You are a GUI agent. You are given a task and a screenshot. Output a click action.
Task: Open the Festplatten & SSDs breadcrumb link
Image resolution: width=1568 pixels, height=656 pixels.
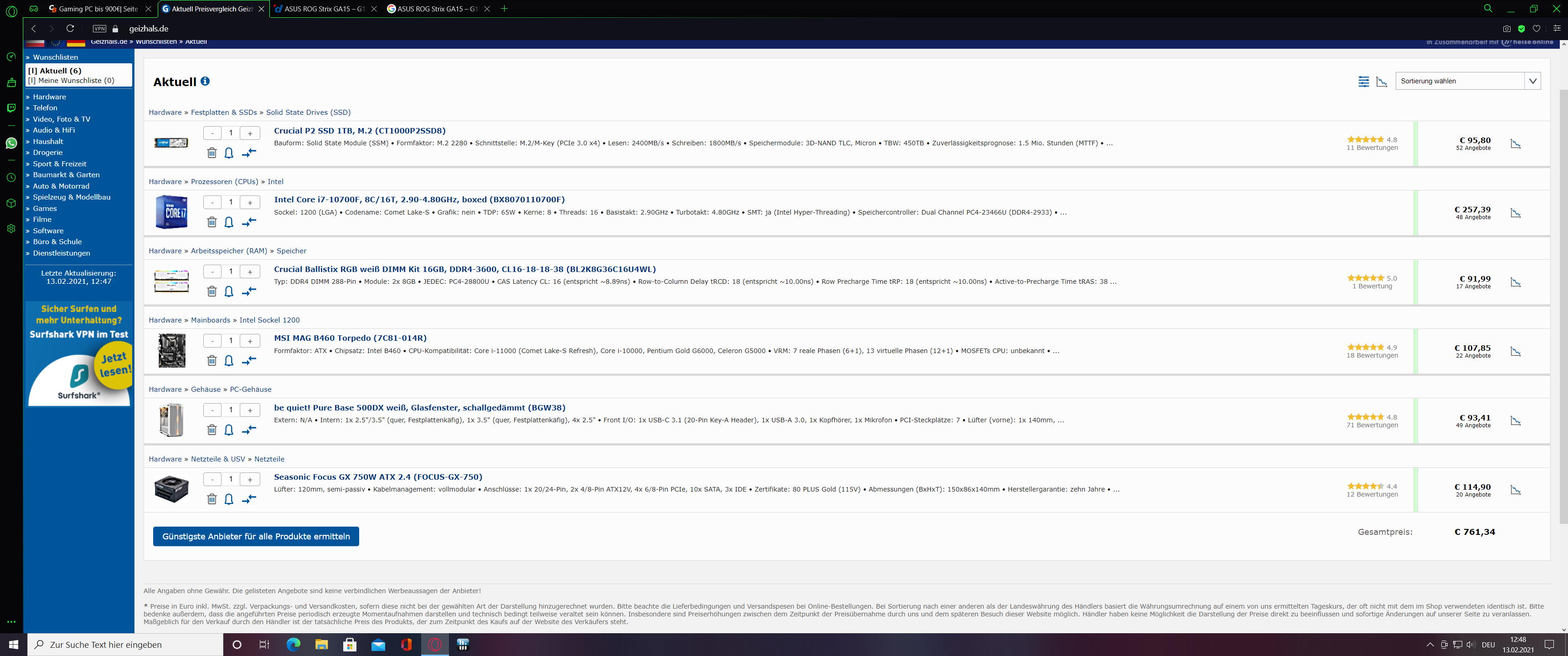point(224,113)
